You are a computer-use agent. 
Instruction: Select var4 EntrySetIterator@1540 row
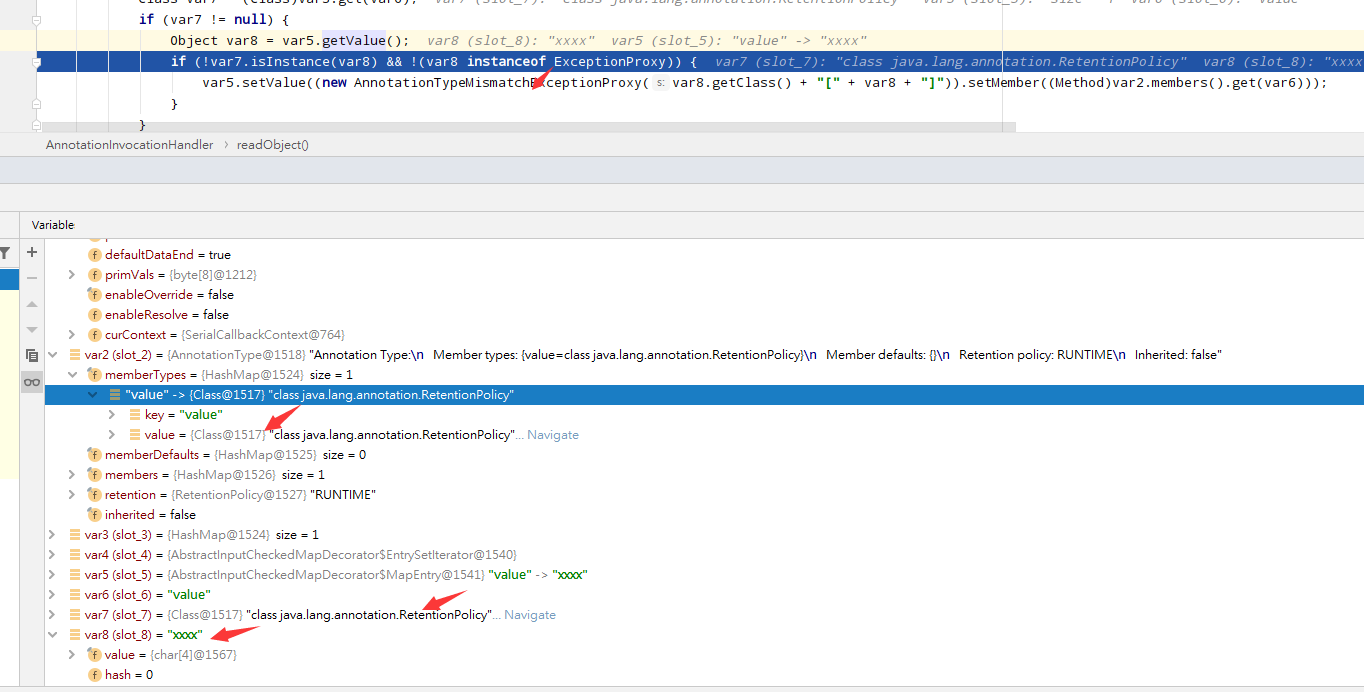[704, 555]
